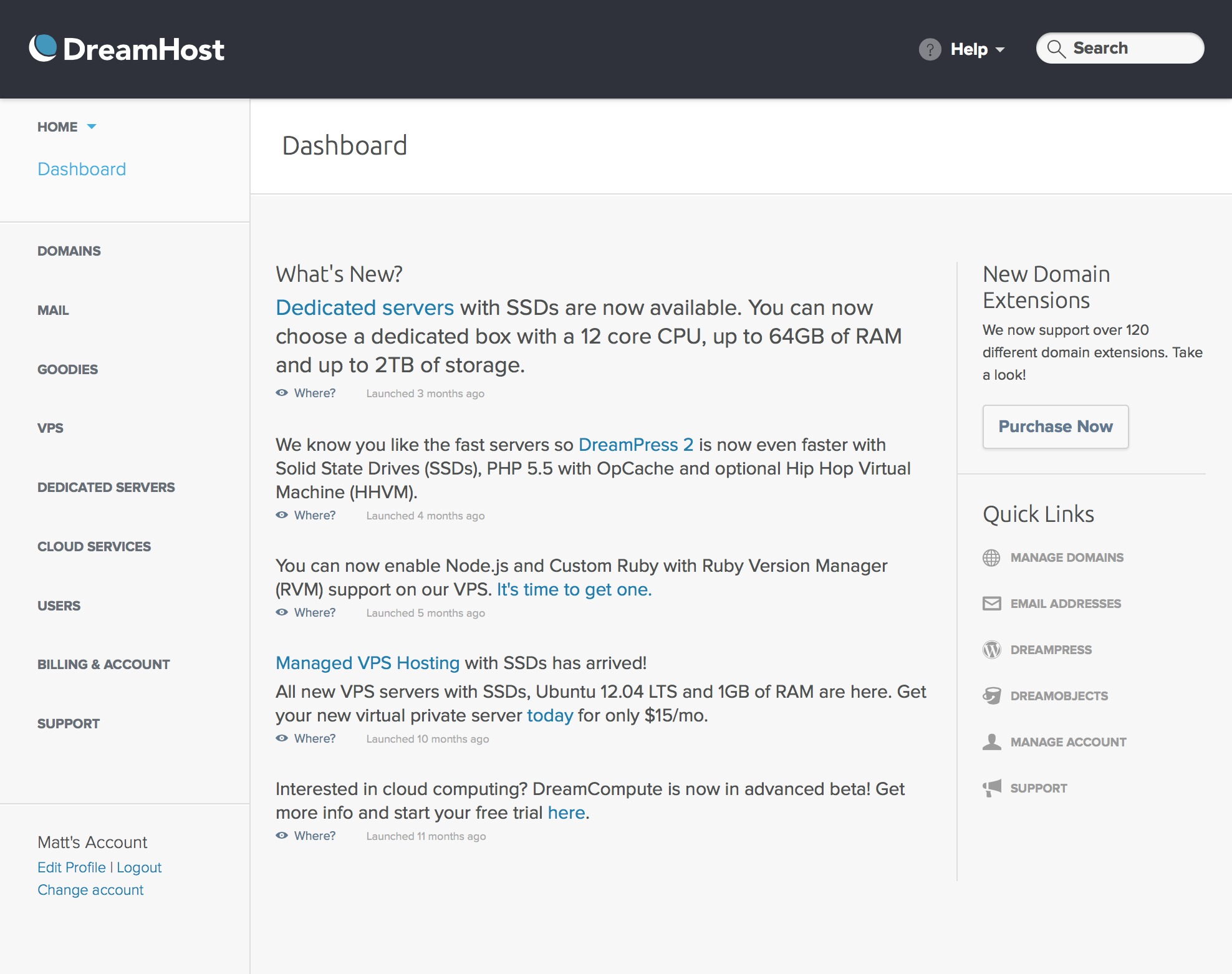The width and height of the screenshot is (1232, 974).
Task: Open the Help dropdown arrow
Action: [1000, 50]
